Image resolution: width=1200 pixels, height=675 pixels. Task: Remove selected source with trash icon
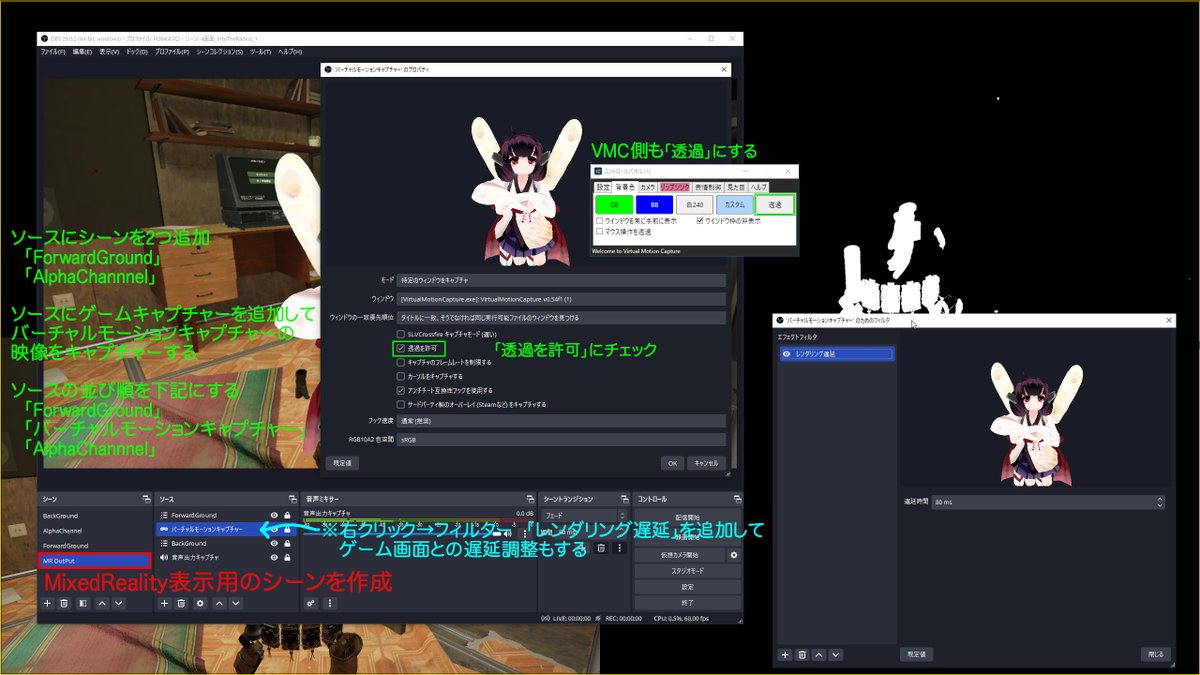tap(181, 603)
